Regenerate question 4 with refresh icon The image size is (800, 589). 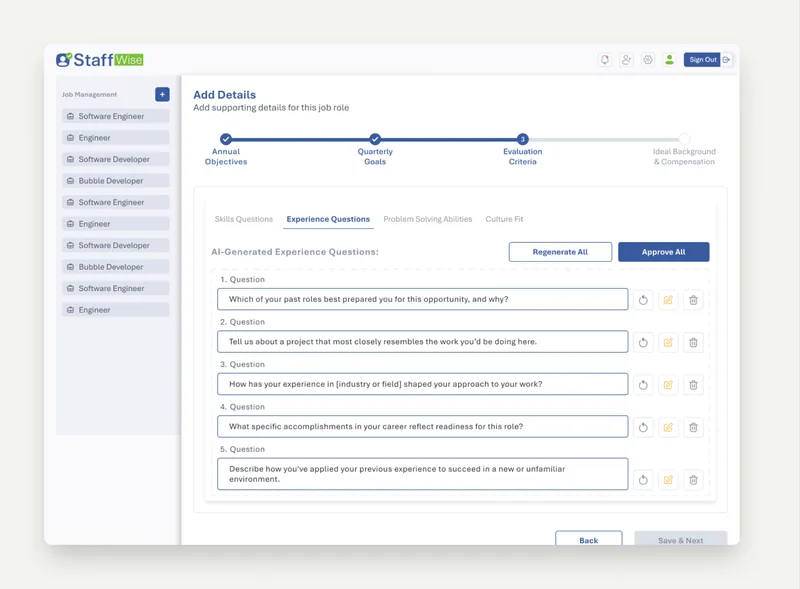click(643, 427)
